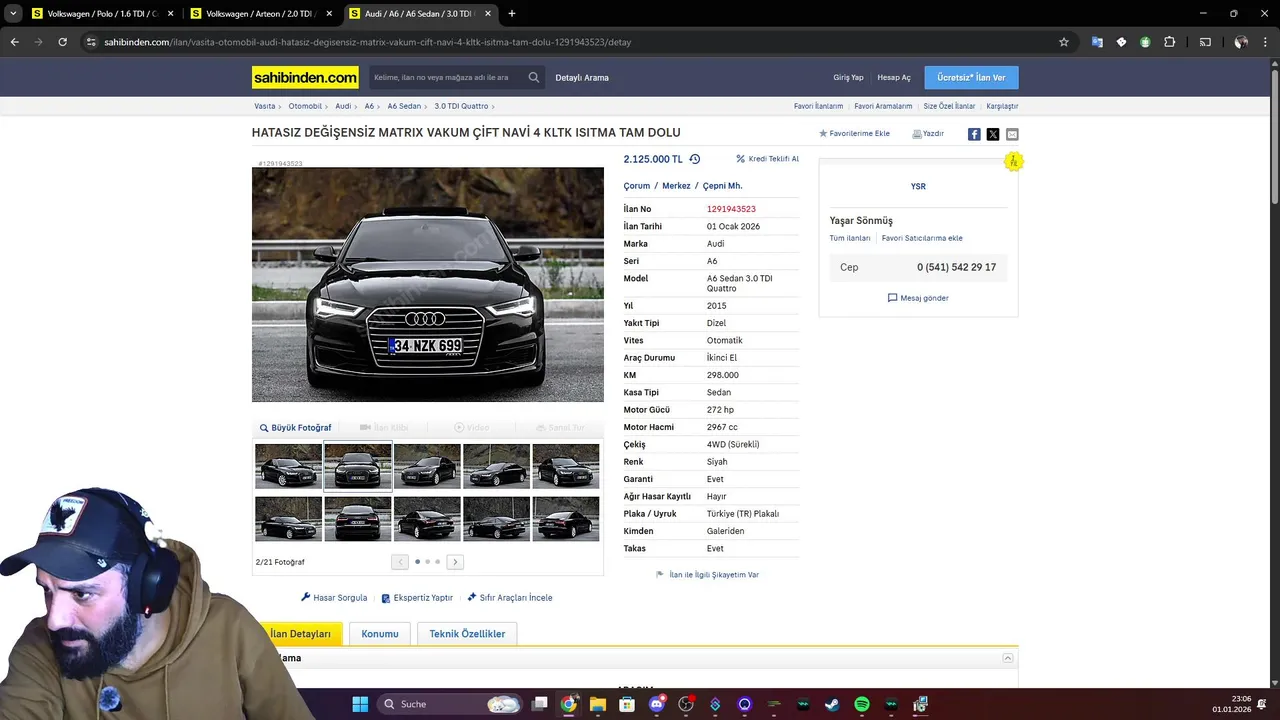Click the yellow seller badge icon
Image resolution: width=1280 pixels, height=720 pixels.
pyautogui.click(x=1014, y=161)
